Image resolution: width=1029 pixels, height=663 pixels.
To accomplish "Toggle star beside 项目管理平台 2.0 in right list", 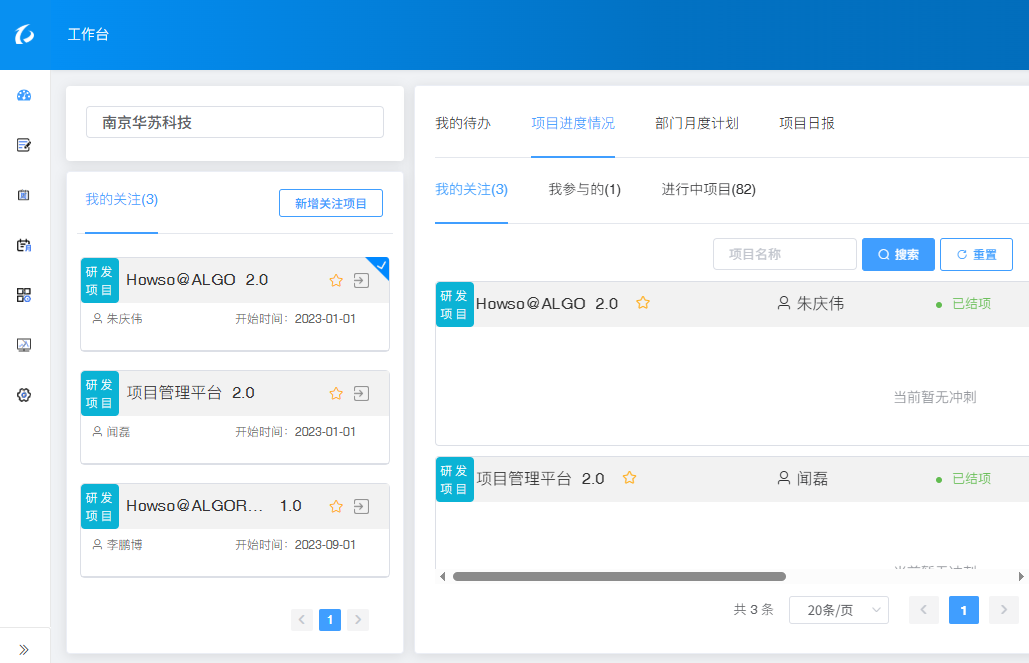I will pos(629,477).
